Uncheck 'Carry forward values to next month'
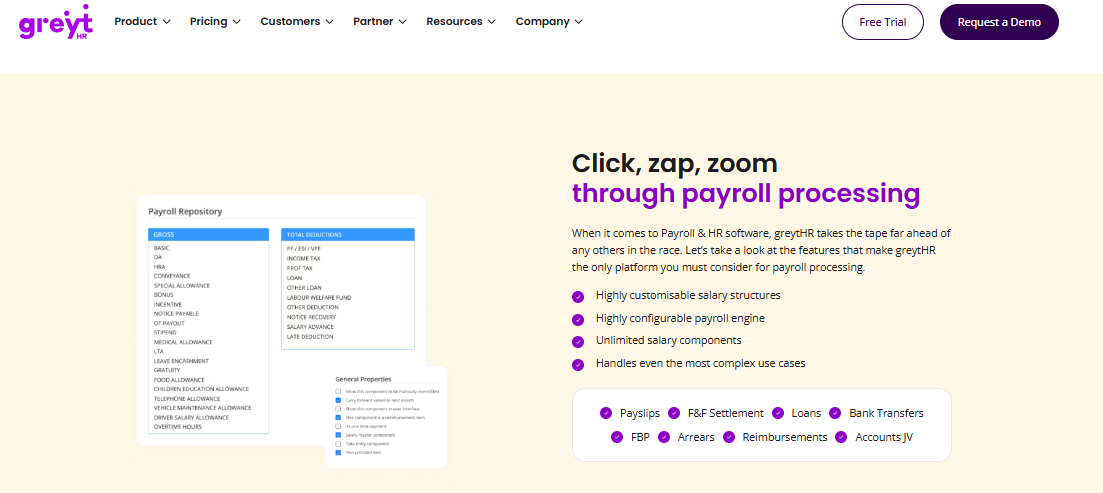This screenshot has width=1103, height=493. [338, 399]
